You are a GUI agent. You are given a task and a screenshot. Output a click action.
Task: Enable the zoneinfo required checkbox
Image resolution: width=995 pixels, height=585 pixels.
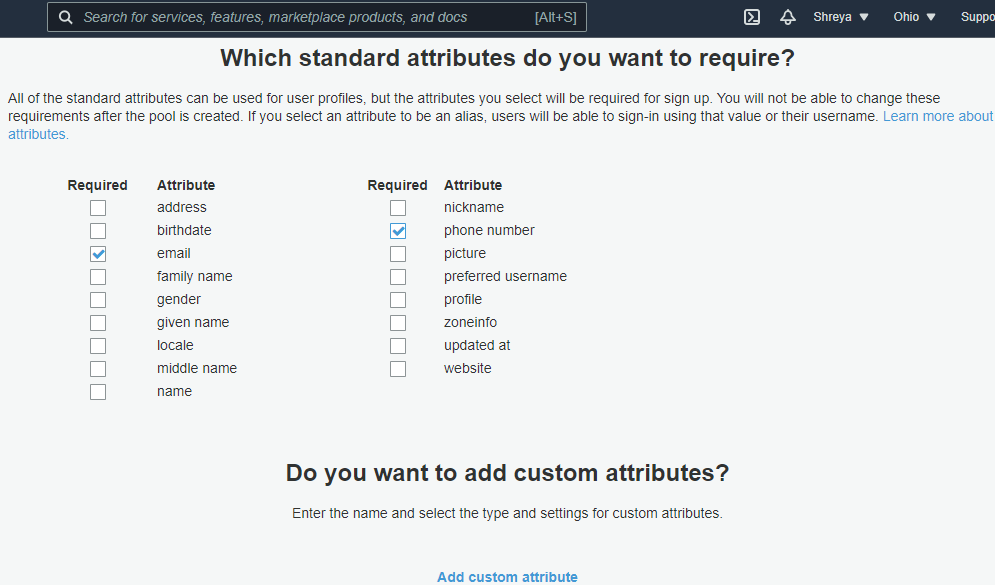coord(398,323)
